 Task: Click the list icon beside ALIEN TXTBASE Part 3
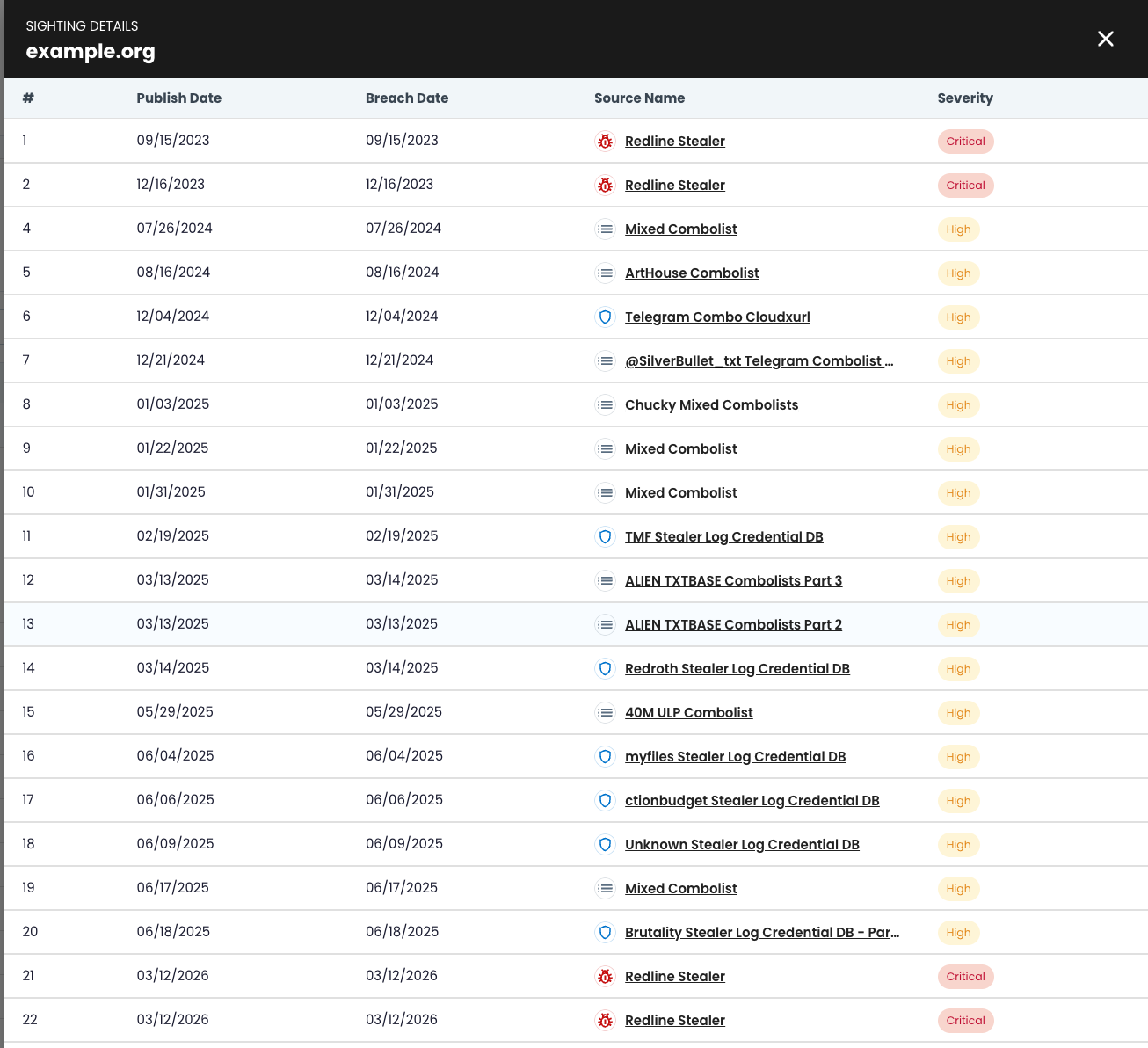pos(605,580)
